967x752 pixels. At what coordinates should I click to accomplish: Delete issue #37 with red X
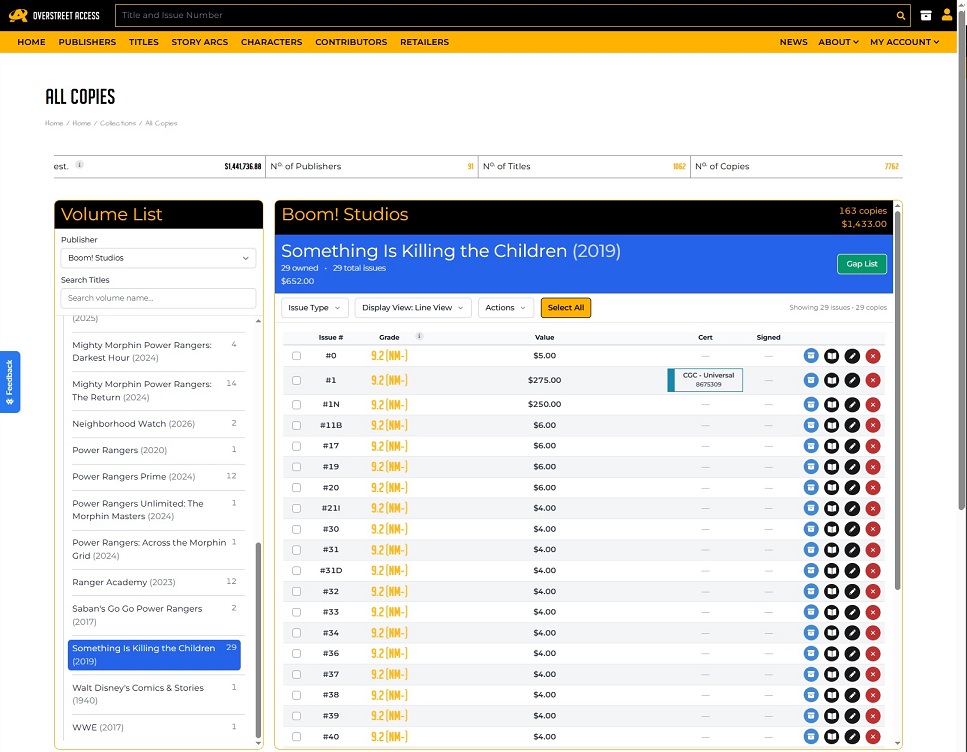[x=873, y=674]
